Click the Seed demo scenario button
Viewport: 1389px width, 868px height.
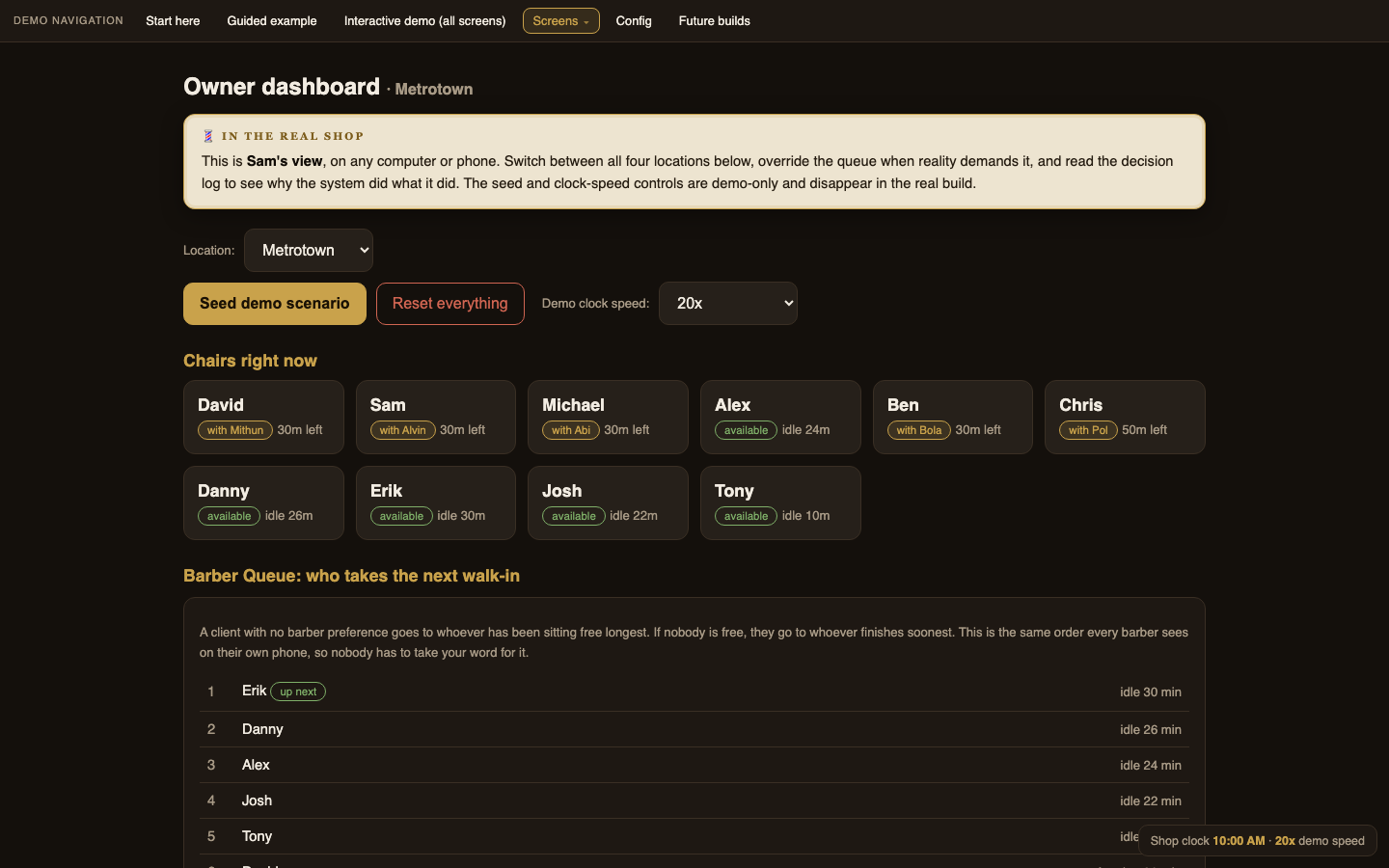click(275, 304)
